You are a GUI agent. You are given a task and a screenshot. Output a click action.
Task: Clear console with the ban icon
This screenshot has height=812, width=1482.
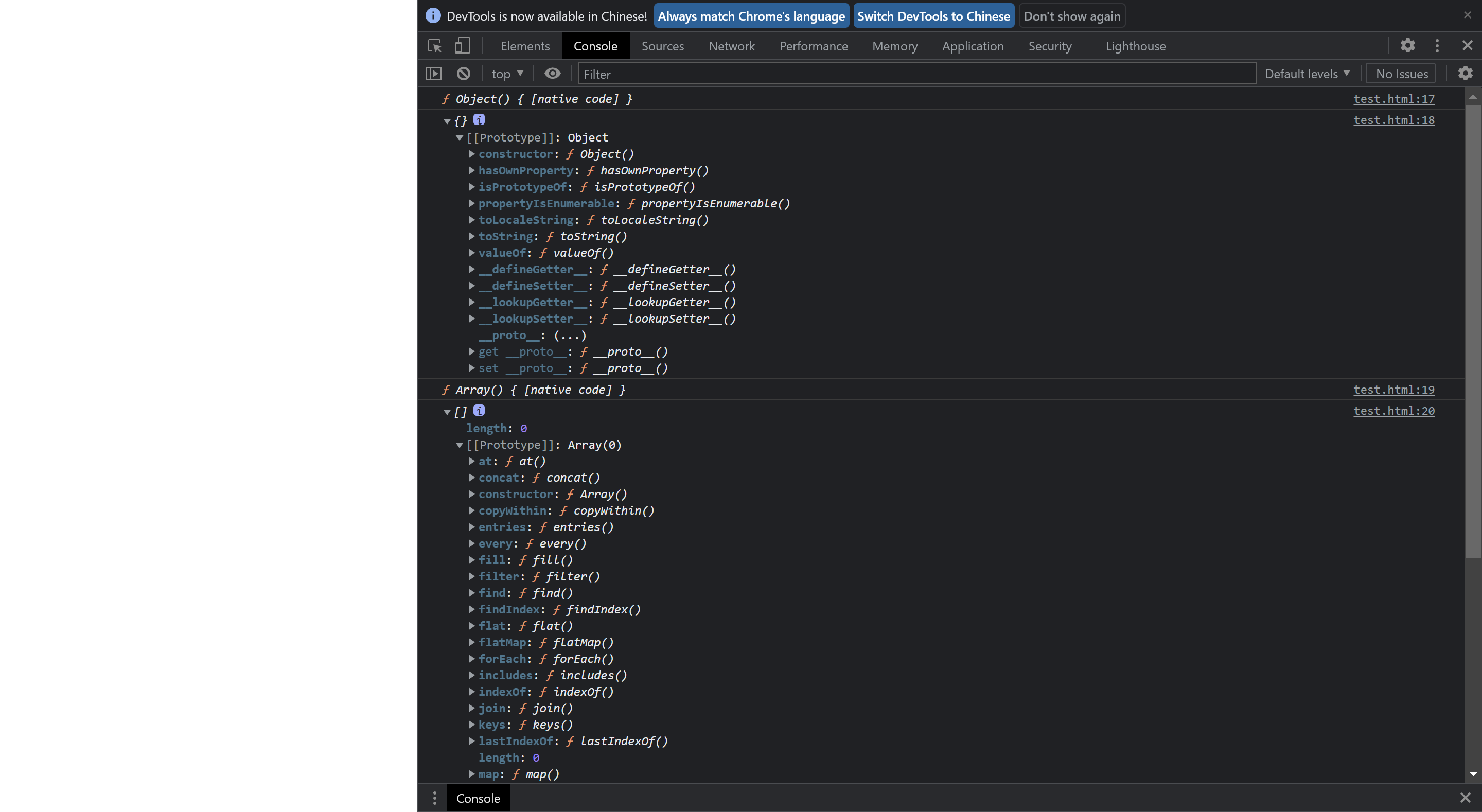point(463,74)
